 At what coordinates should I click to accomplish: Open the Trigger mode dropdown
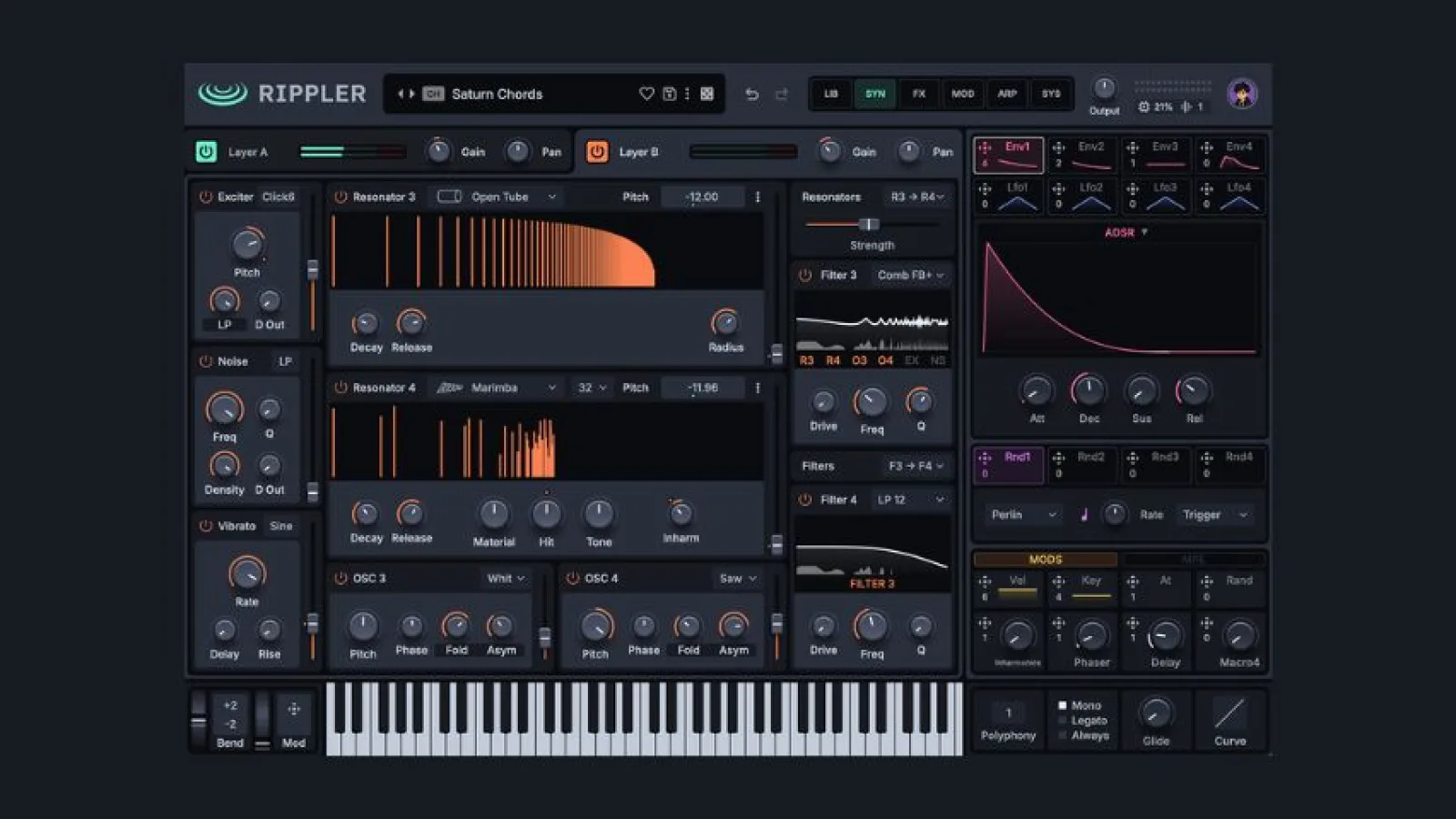point(1216,515)
